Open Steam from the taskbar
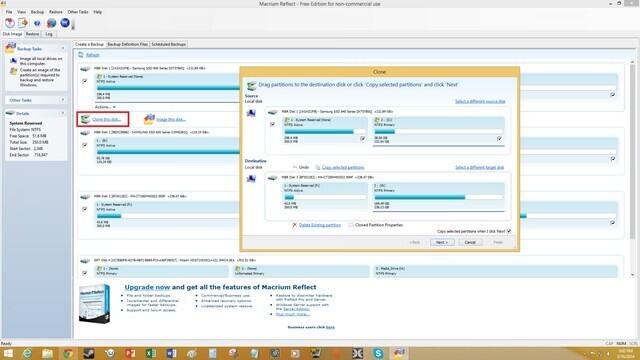The image size is (640, 360). (x=89, y=353)
